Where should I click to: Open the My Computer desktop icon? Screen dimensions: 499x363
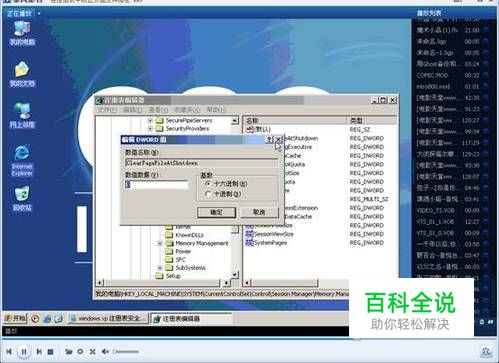click(x=22, y=33)
